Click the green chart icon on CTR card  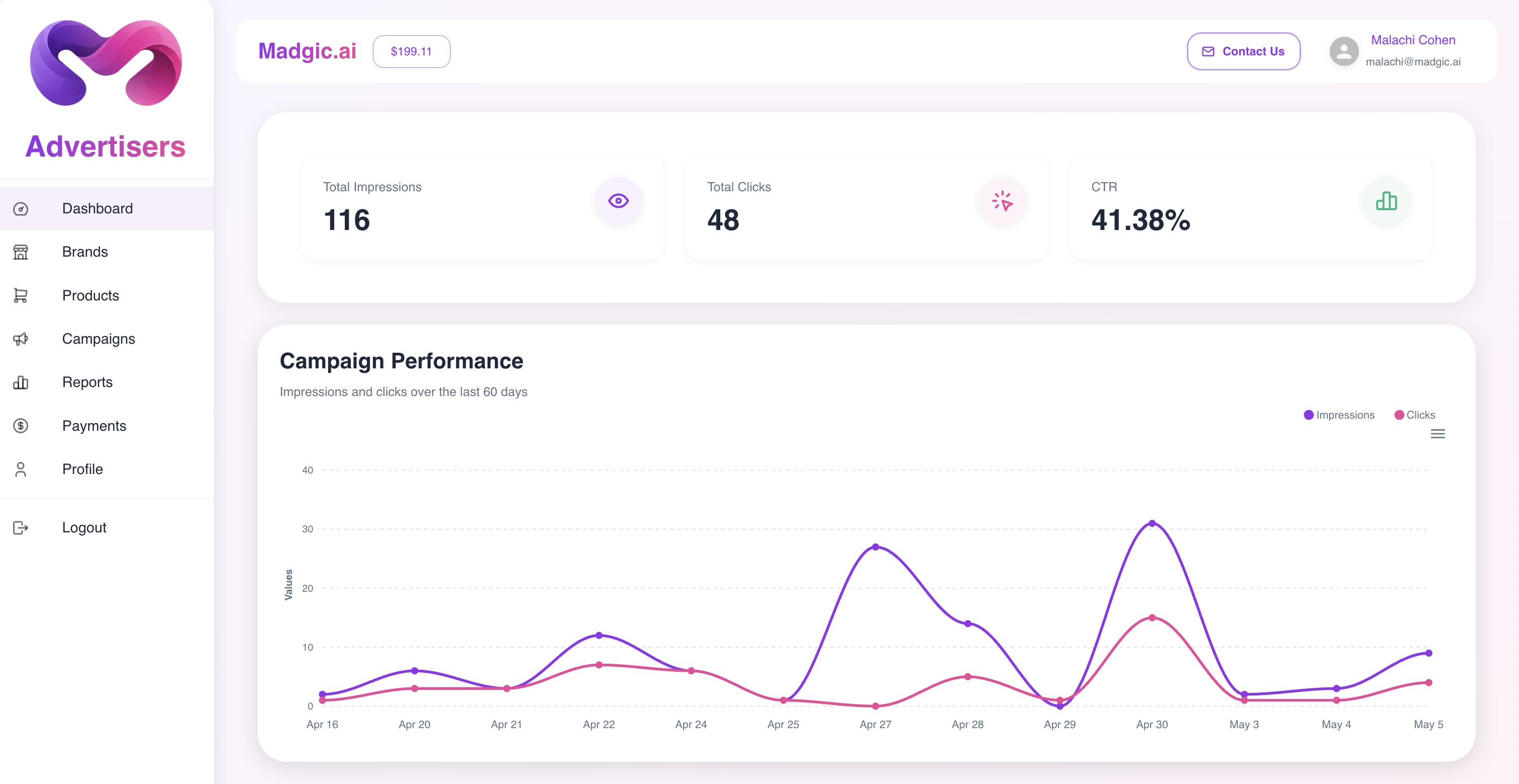(x=1386, y=201)
